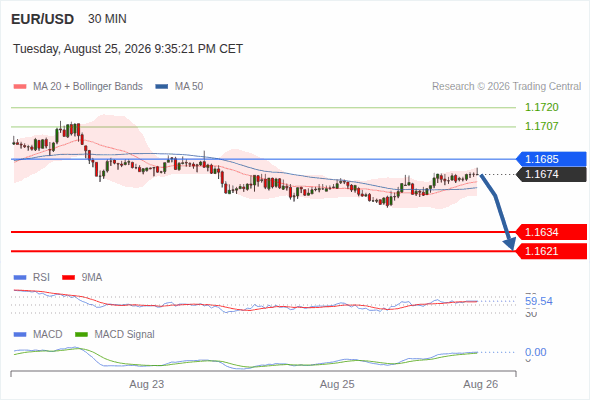Click the Aug 23 date axis label
This screenshot has height=400, width=590.
click(147, 384)
